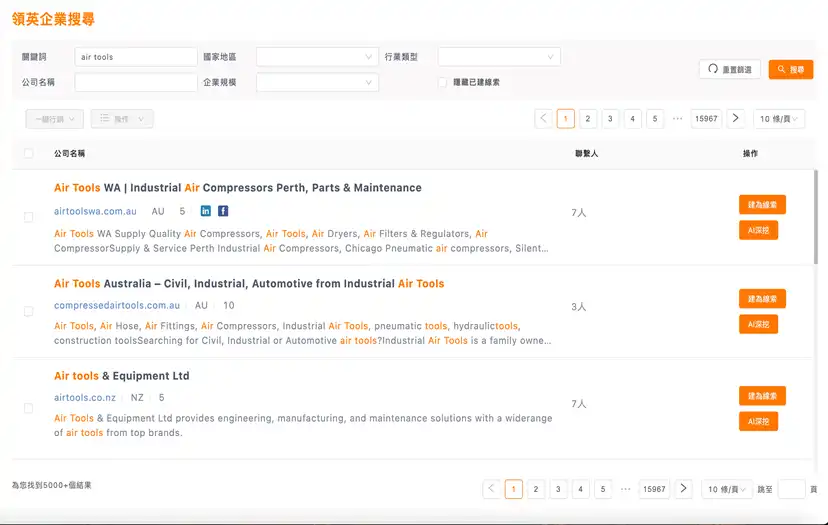Select page 2 in bottom pagination
Viewport: 828px width, 525px height.
[x=536, y=489]
